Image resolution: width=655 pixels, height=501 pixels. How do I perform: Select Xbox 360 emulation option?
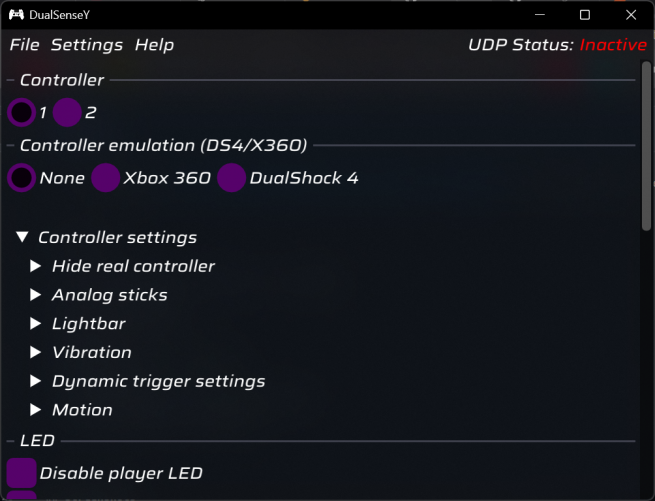(105, 179)
